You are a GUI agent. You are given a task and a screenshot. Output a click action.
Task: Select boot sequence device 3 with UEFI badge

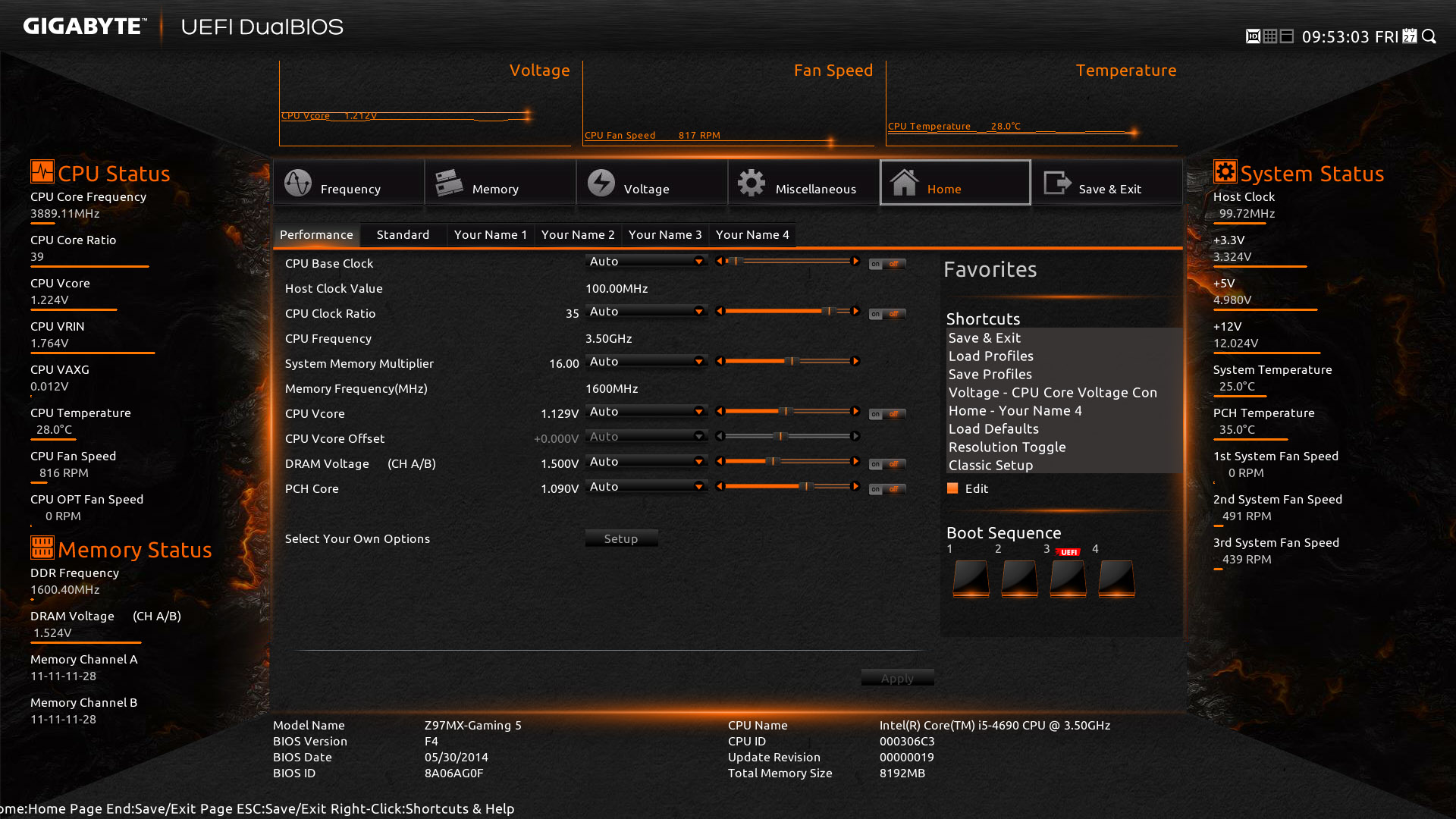click(x=1068, y=579)
